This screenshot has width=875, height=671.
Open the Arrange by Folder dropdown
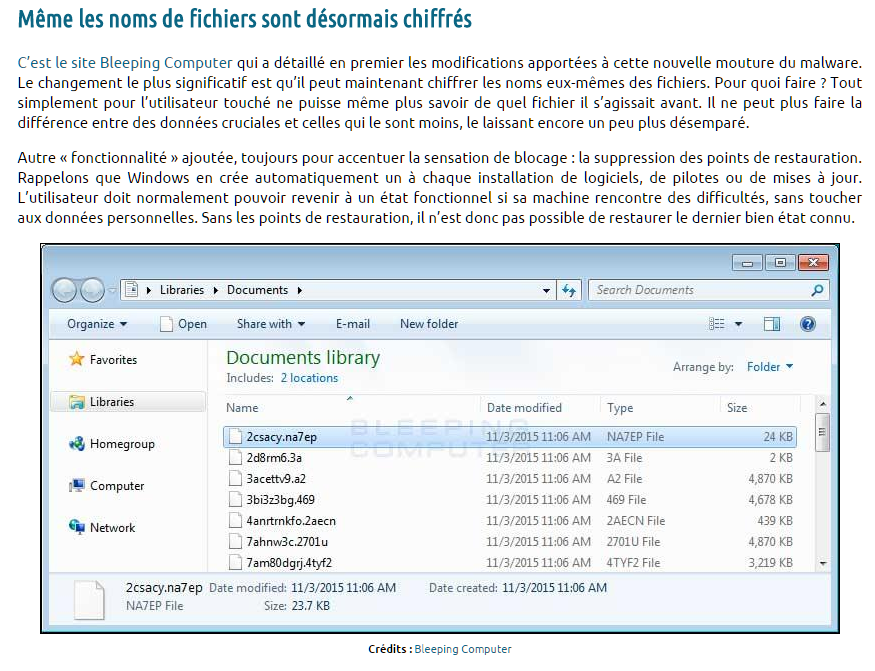[770, 367]
